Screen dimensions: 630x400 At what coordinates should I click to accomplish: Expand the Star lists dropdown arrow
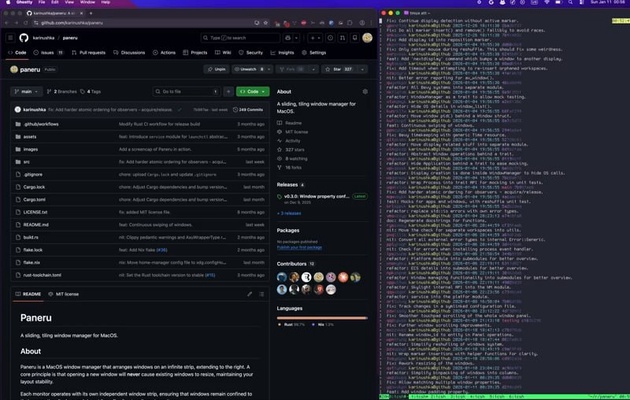tap(362, 69)
